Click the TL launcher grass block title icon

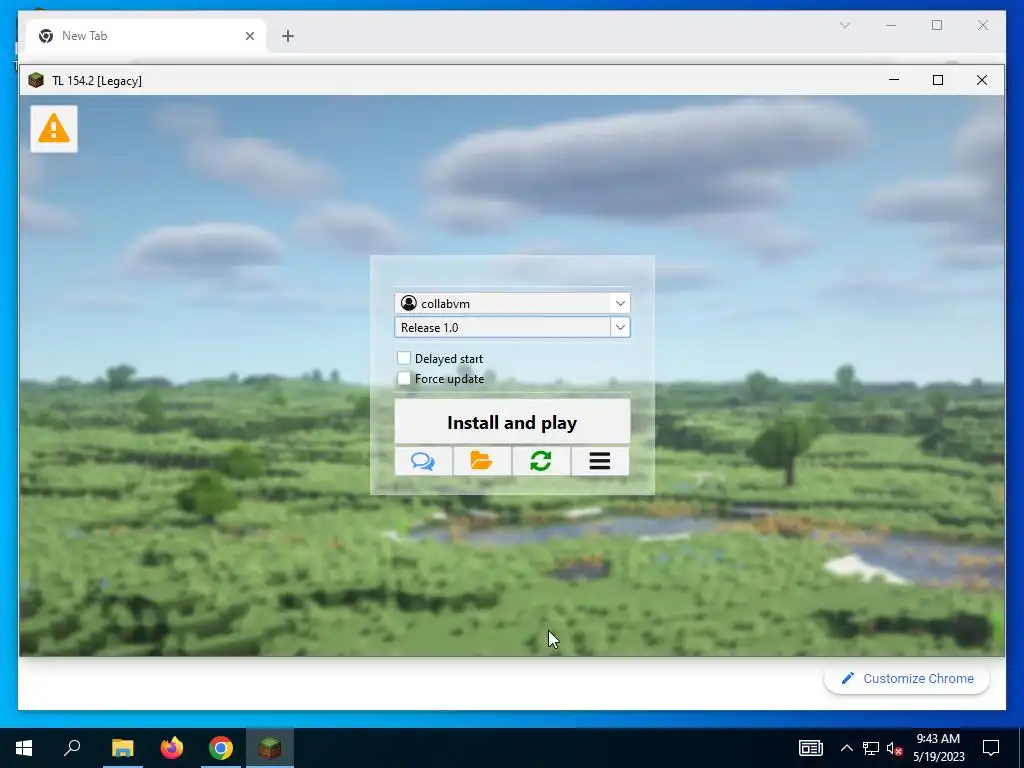36,80
